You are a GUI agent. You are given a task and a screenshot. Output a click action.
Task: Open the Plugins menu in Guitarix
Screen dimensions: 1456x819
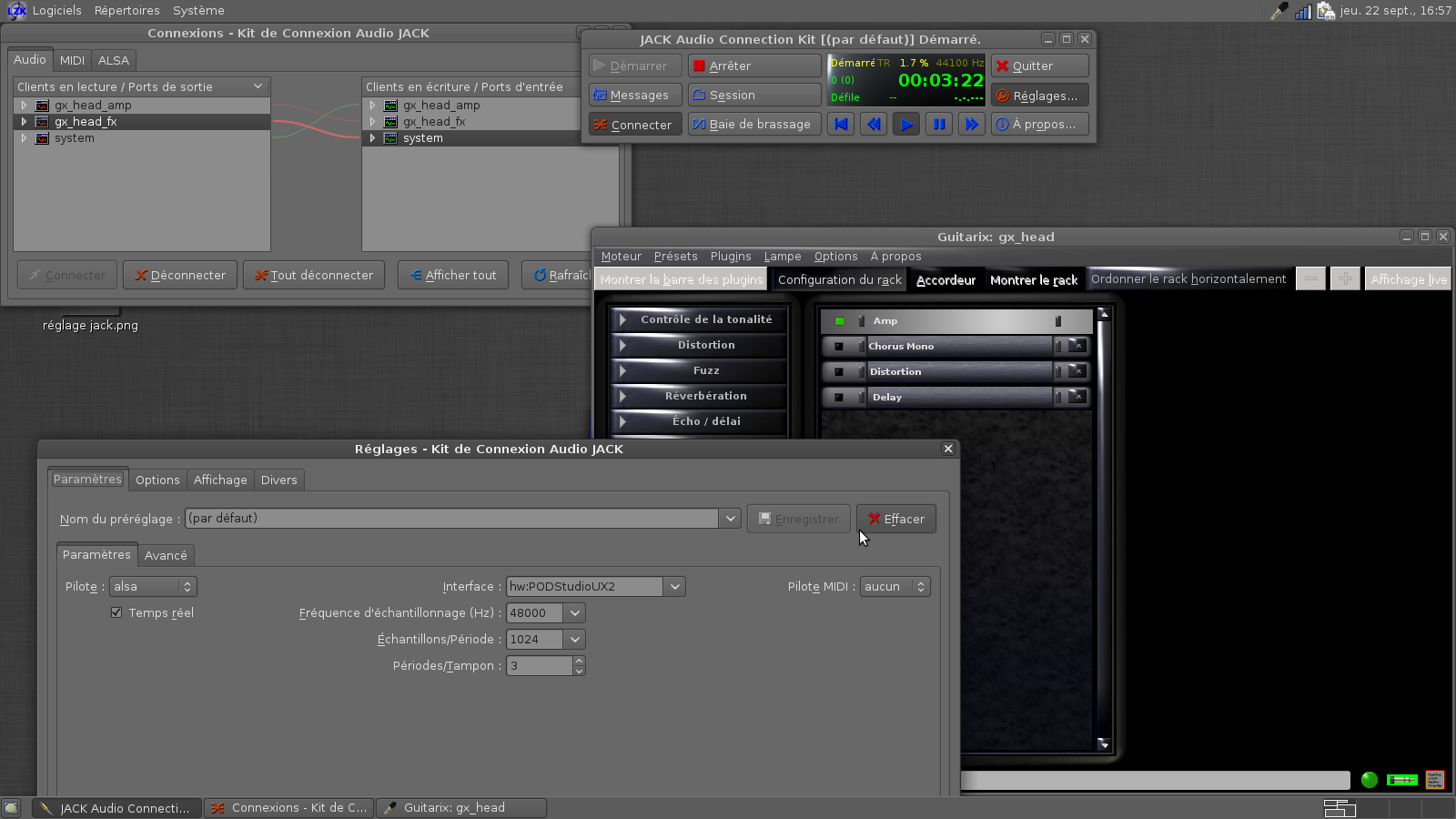[731, 257]
